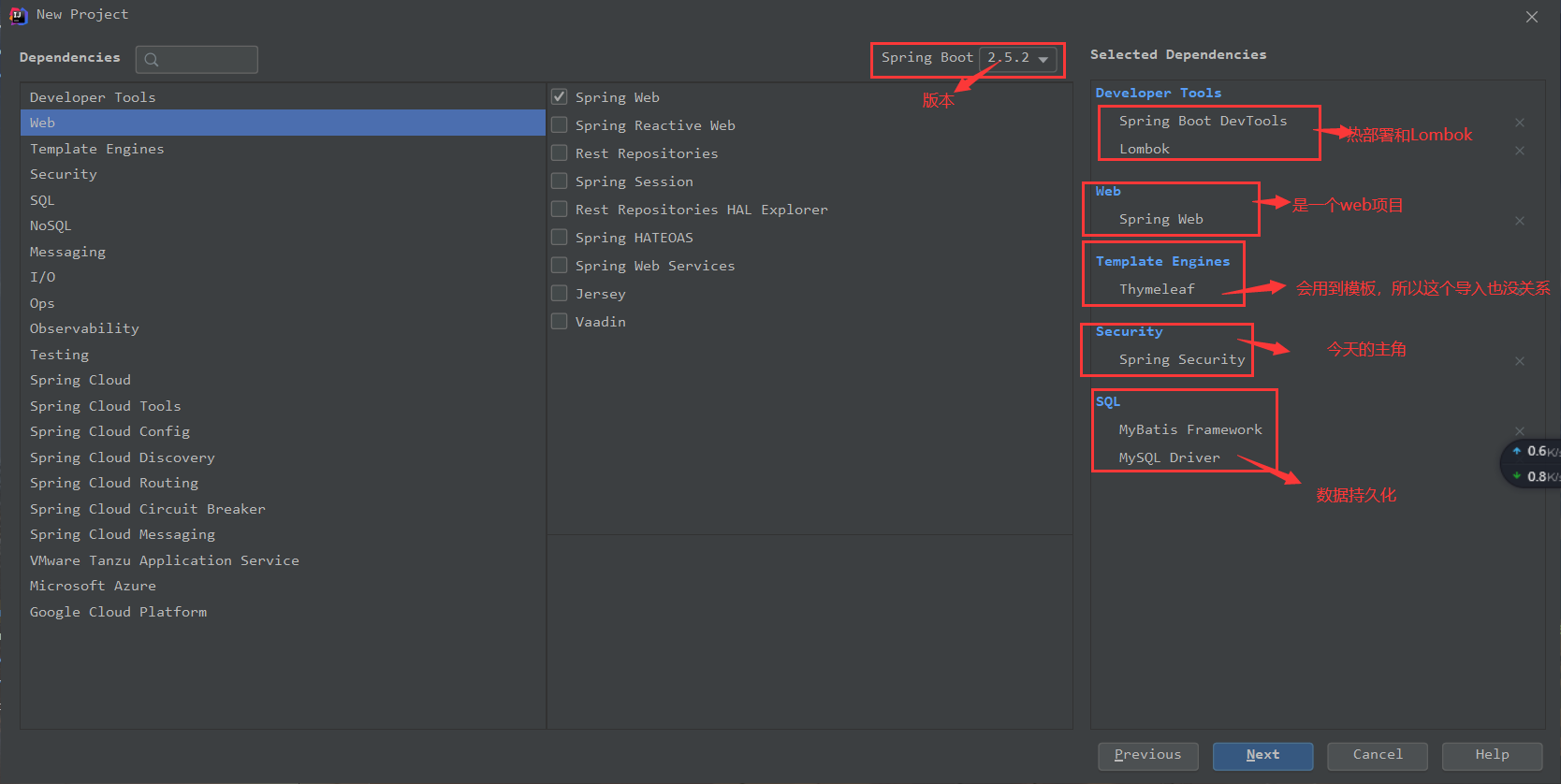Open the Testing category
This screenshot has width=1561, height=784.
point(283,355)
